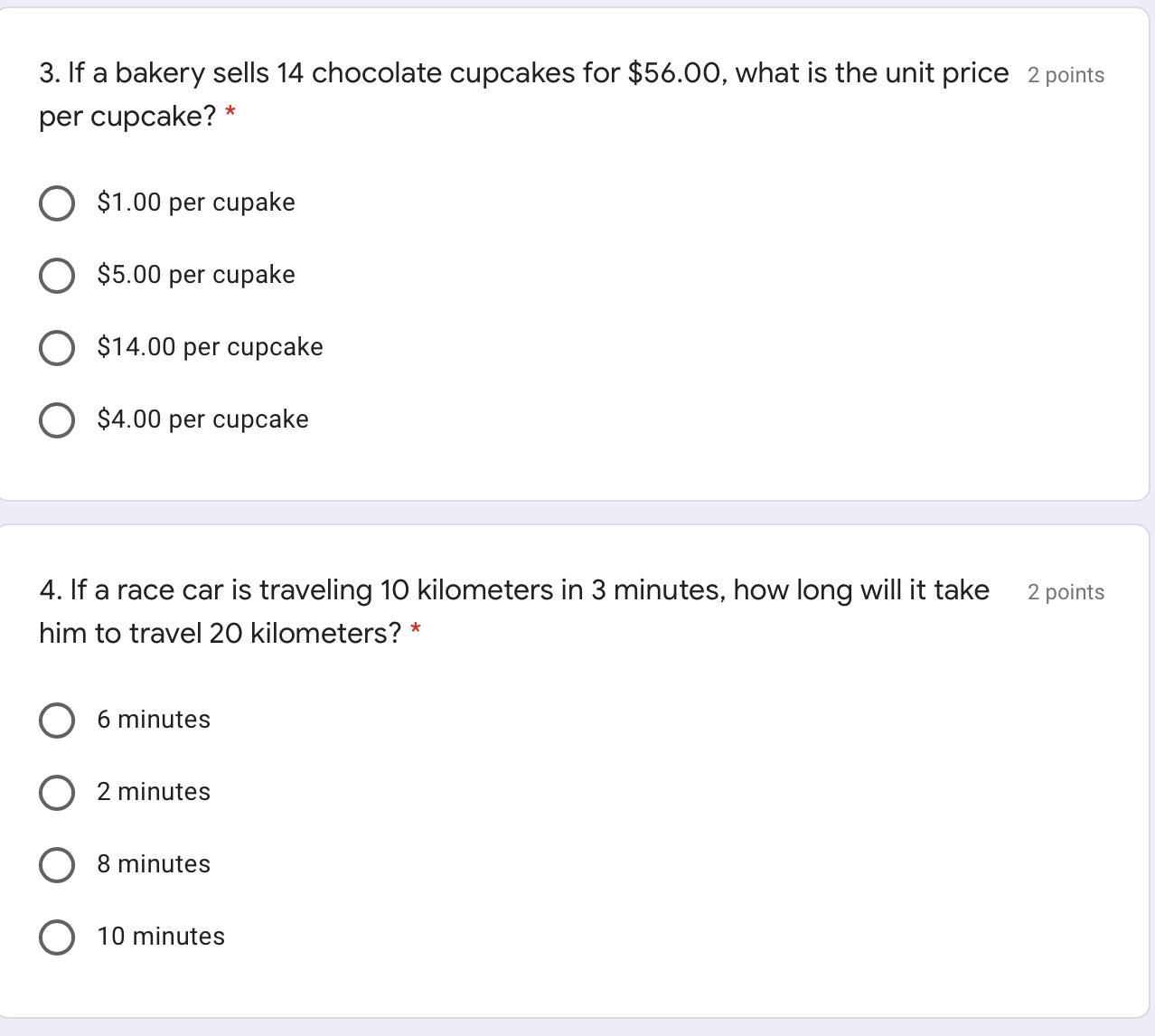Click the "$4.00 per cupcake" option text
This screenshot has height=1036, width=1155.
tap(202, 419)
